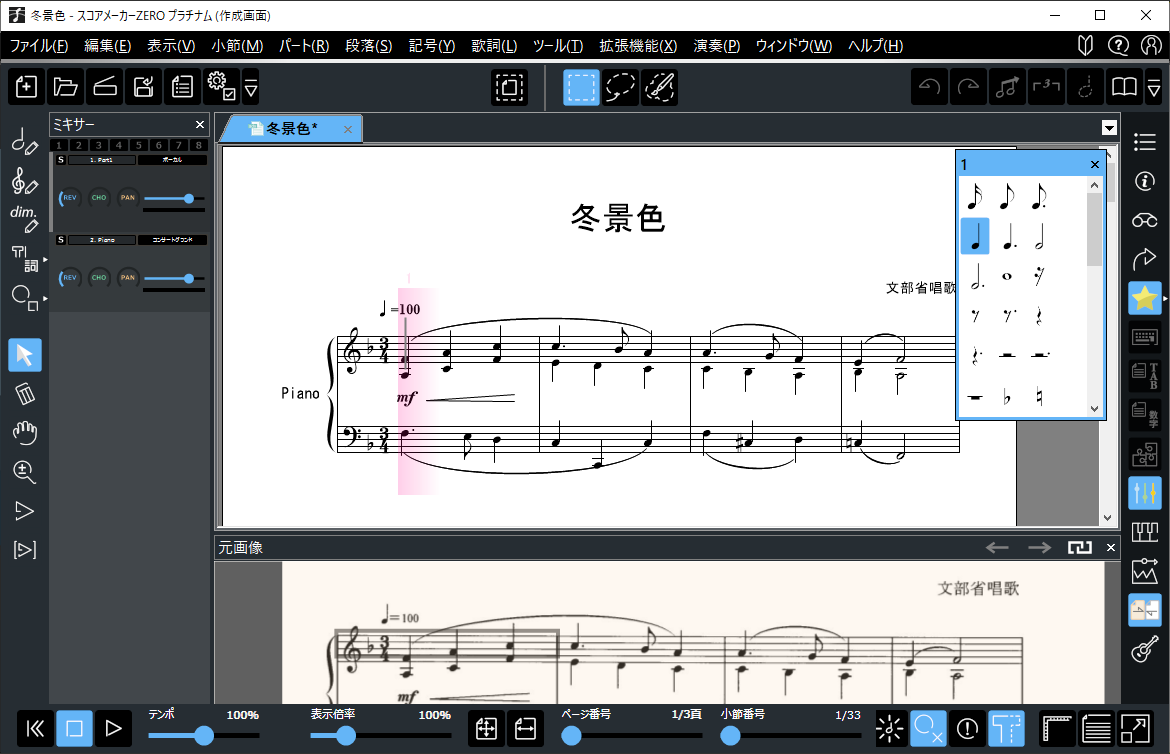The width and height of the screenshot is (1170, 754).
Task: Switch to the 冬景色 document tab
Action: point(292,128)
